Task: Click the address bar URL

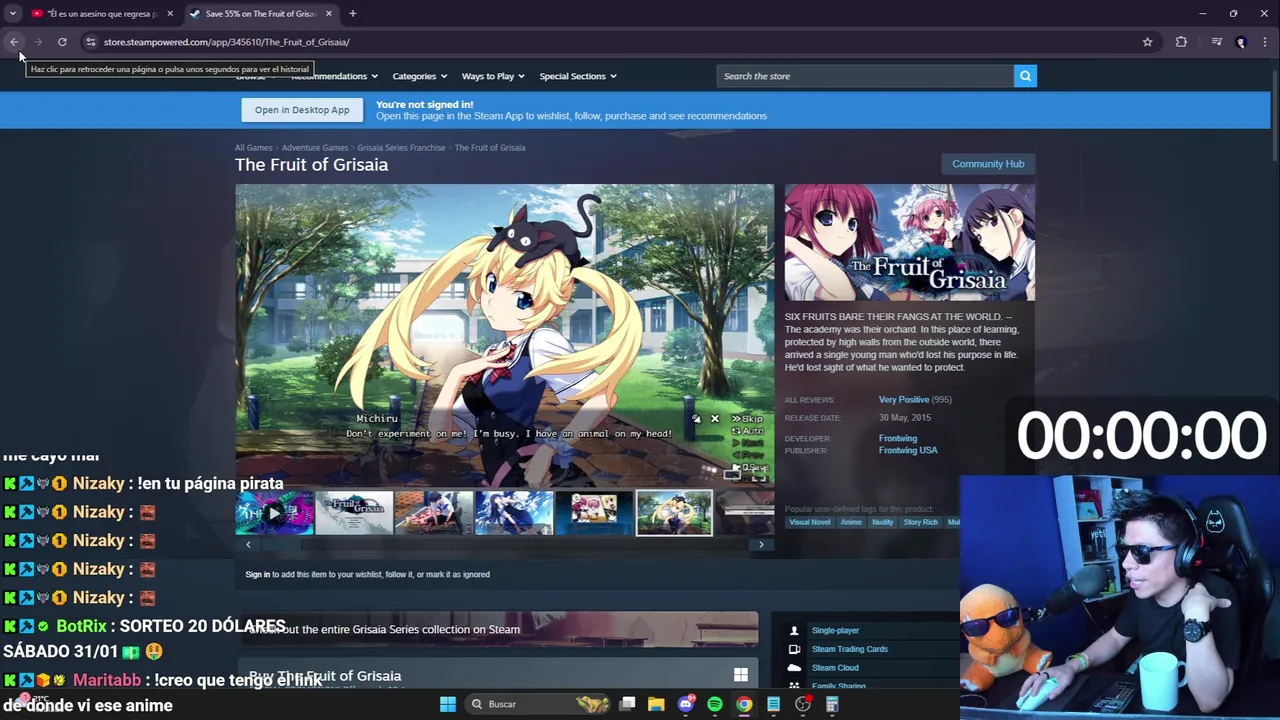Action: [x=226, y=42]
